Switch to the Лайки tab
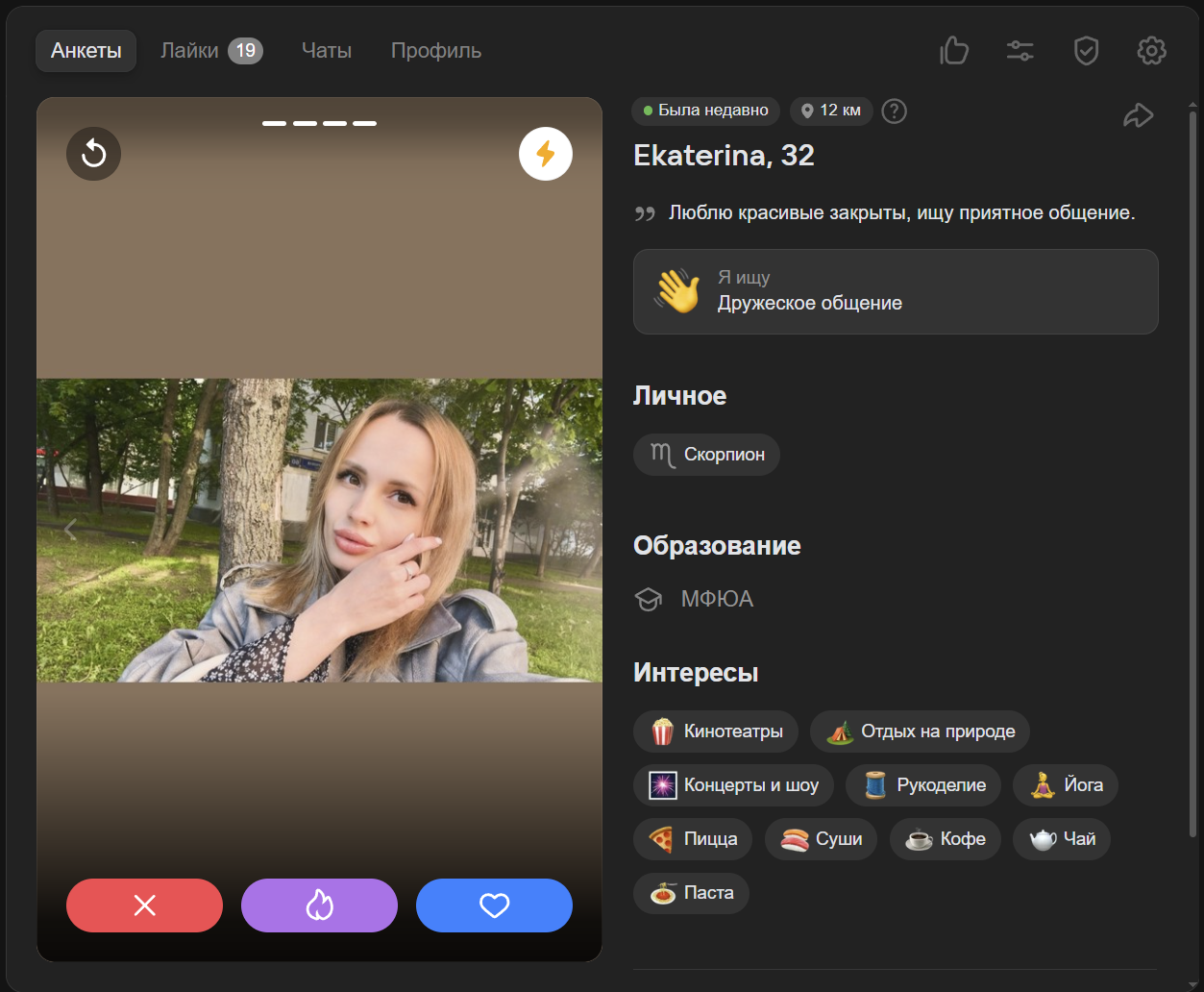The image size is (1204, 992). [210, 51]
